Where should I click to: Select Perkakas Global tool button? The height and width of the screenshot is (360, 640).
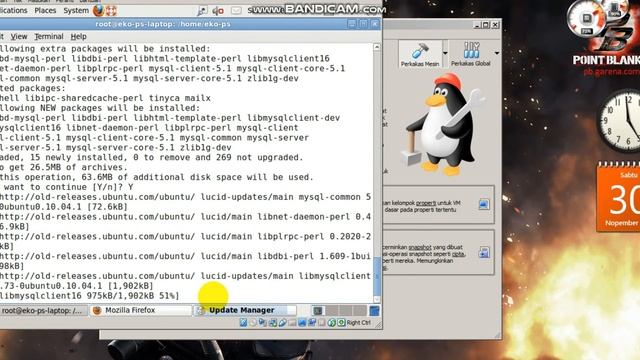pos(471,54)
